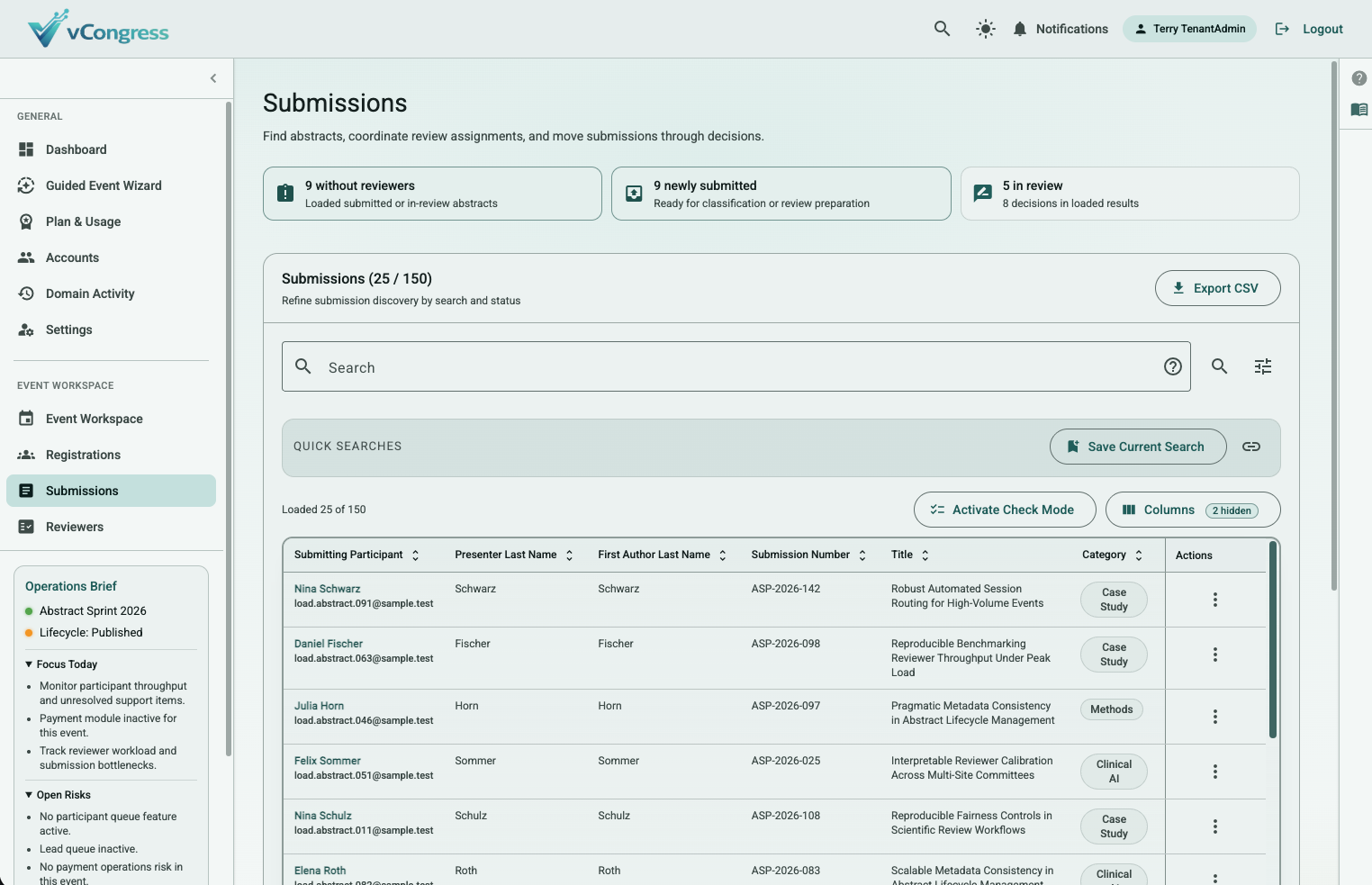
Task: Sort by Presenter Last Name column
Action: 514,555
